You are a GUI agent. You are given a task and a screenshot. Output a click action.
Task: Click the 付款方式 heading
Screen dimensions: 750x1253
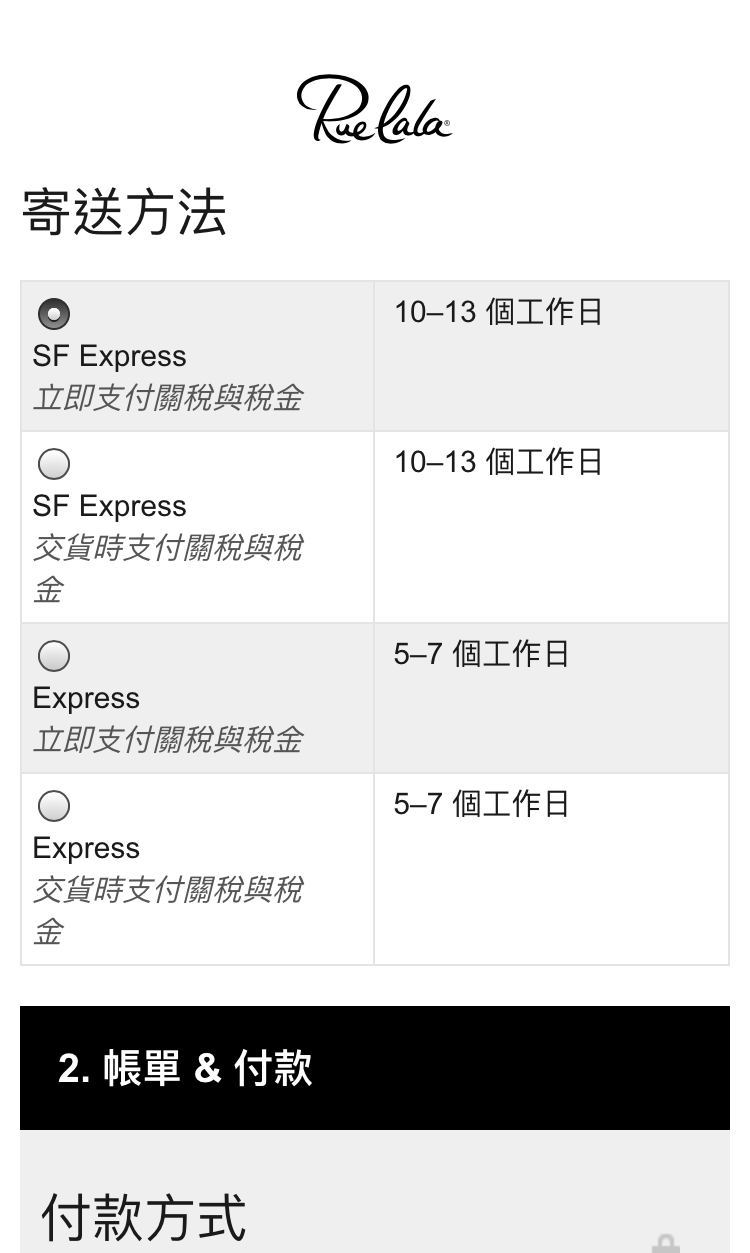click(x=143, y=1217)
